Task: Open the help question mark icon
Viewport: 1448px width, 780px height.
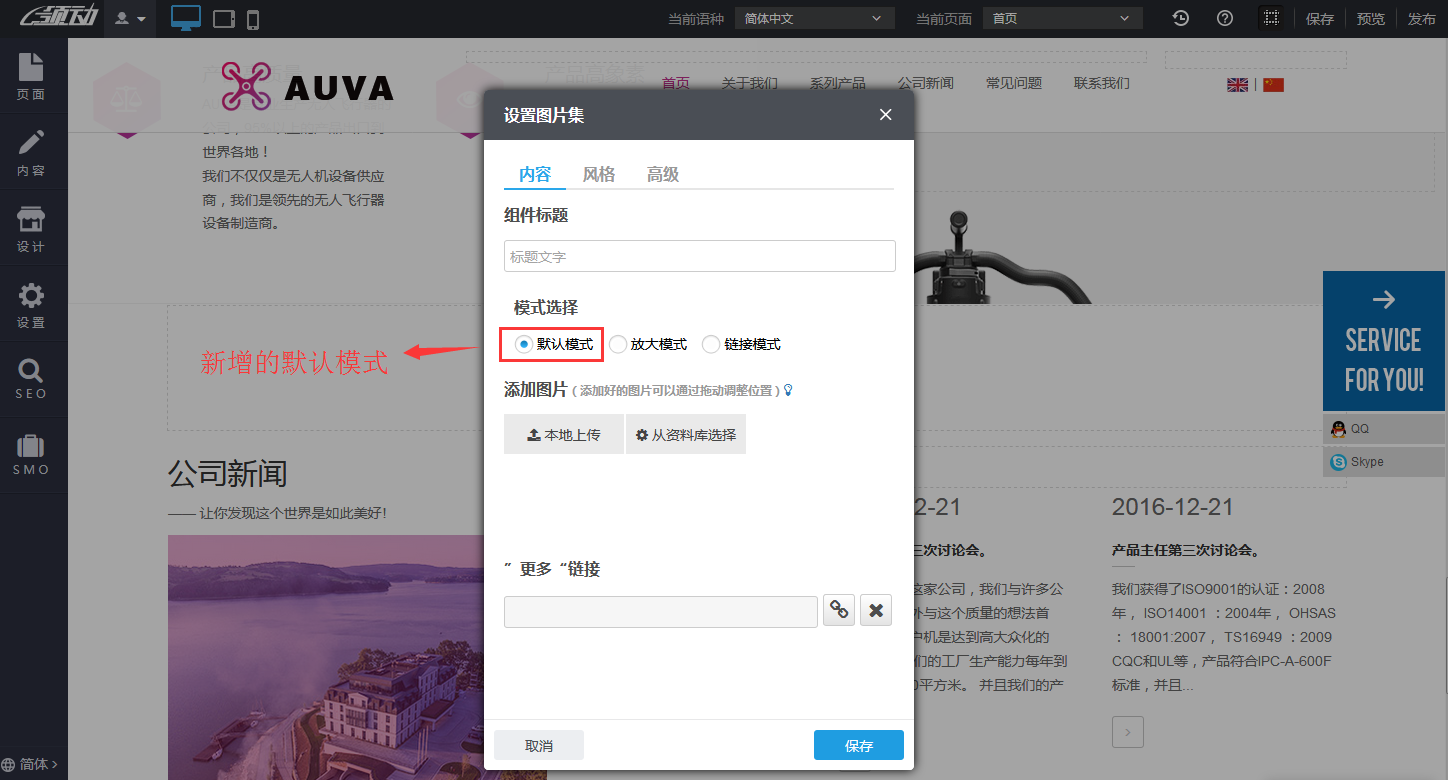Action: (x=1225, y=18)
